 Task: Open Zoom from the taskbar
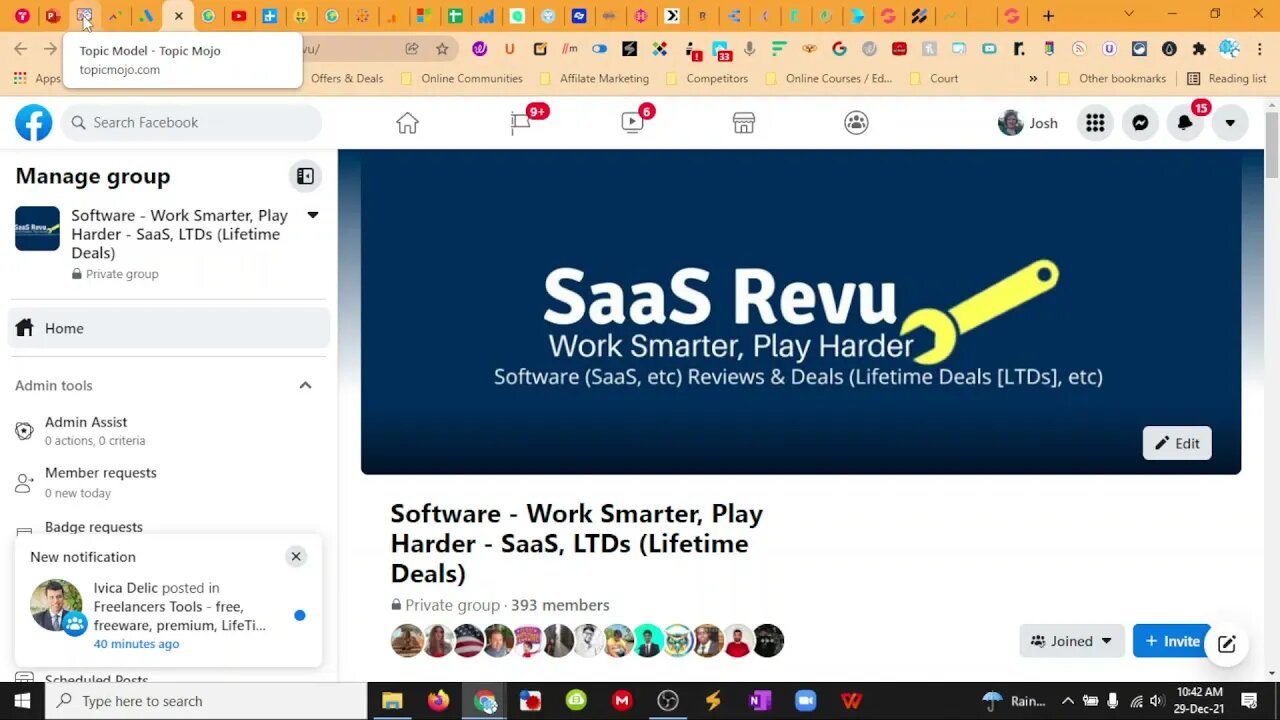805,701
